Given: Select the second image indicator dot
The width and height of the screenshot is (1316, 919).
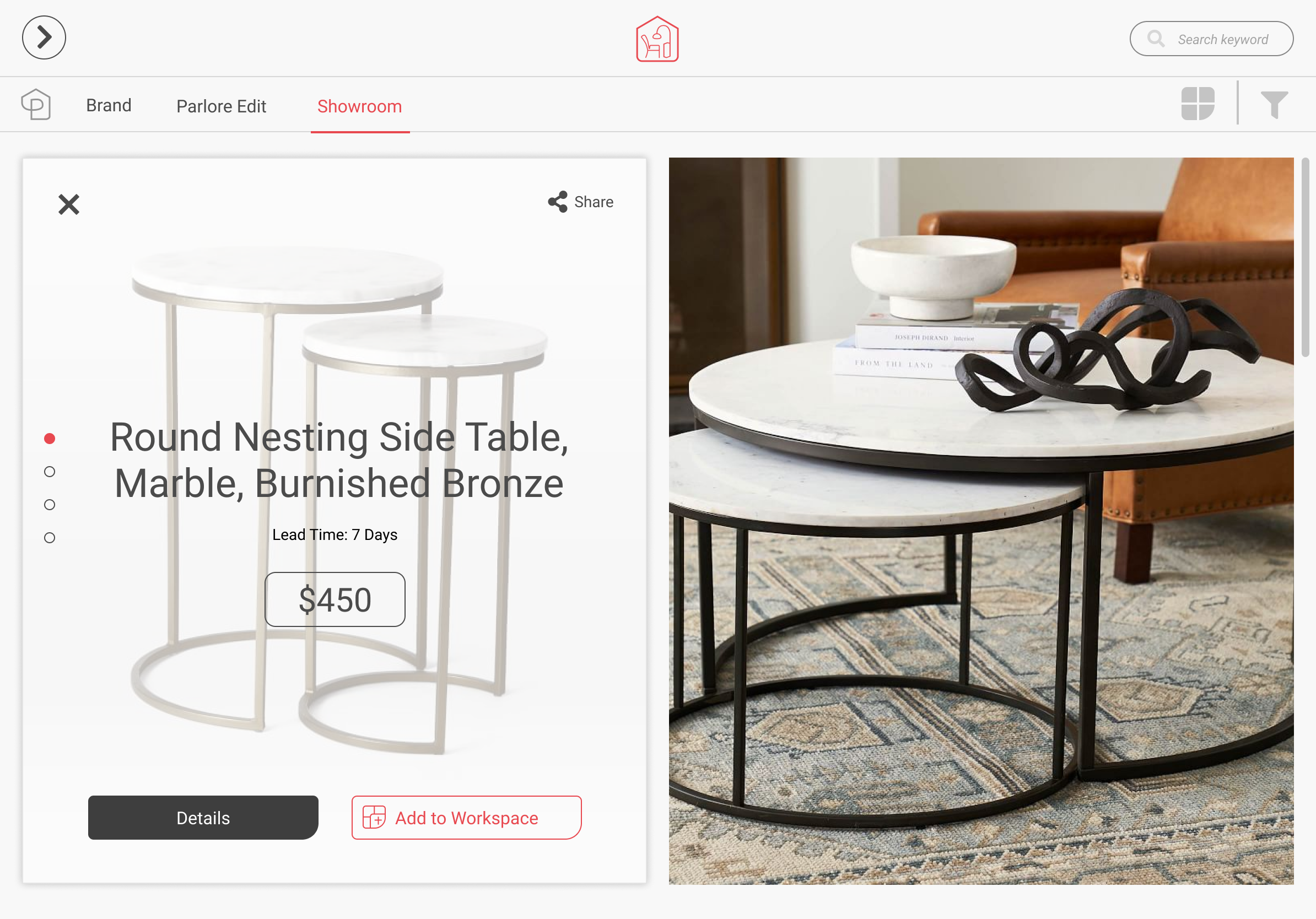Looking at the screenshot, I should (x=50, y=472).
